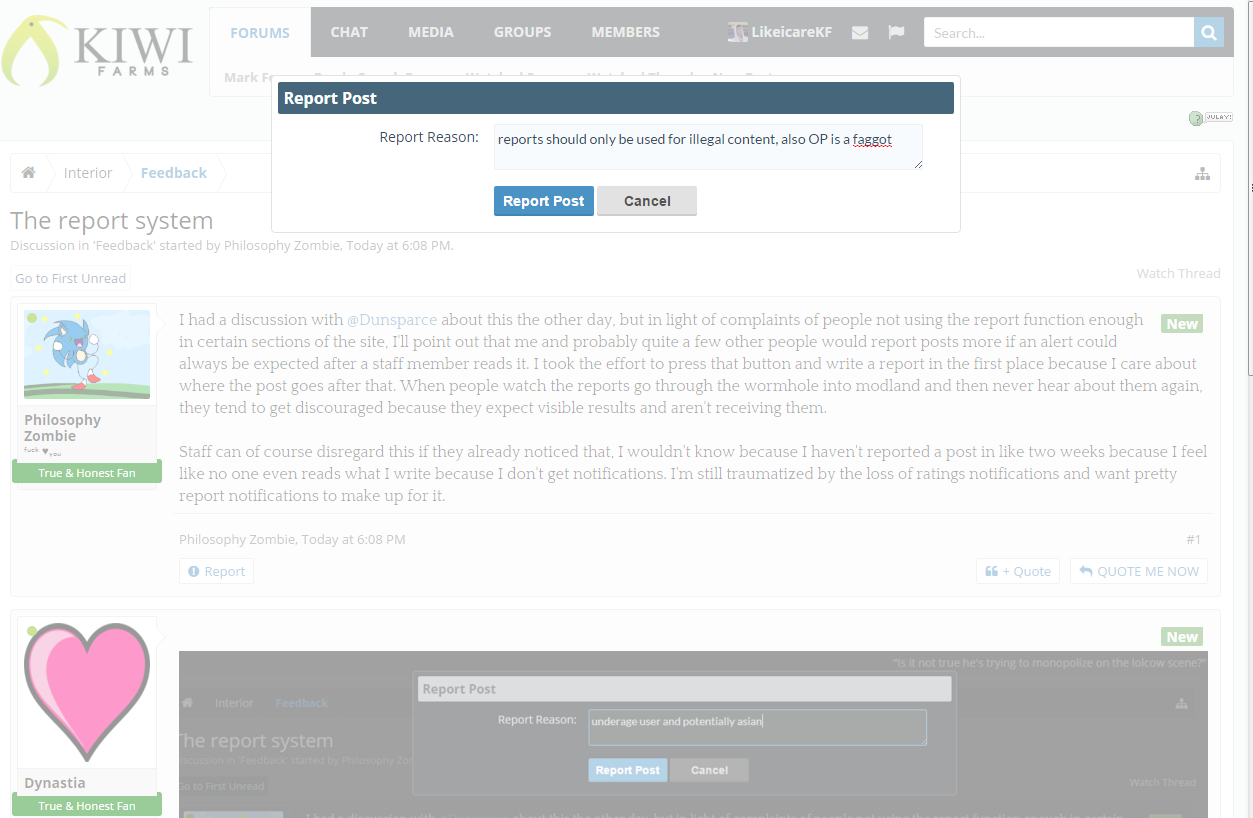Click into the Report Reason text area
The height and width of the screenshot is (818, 1253).
(708, 147)
